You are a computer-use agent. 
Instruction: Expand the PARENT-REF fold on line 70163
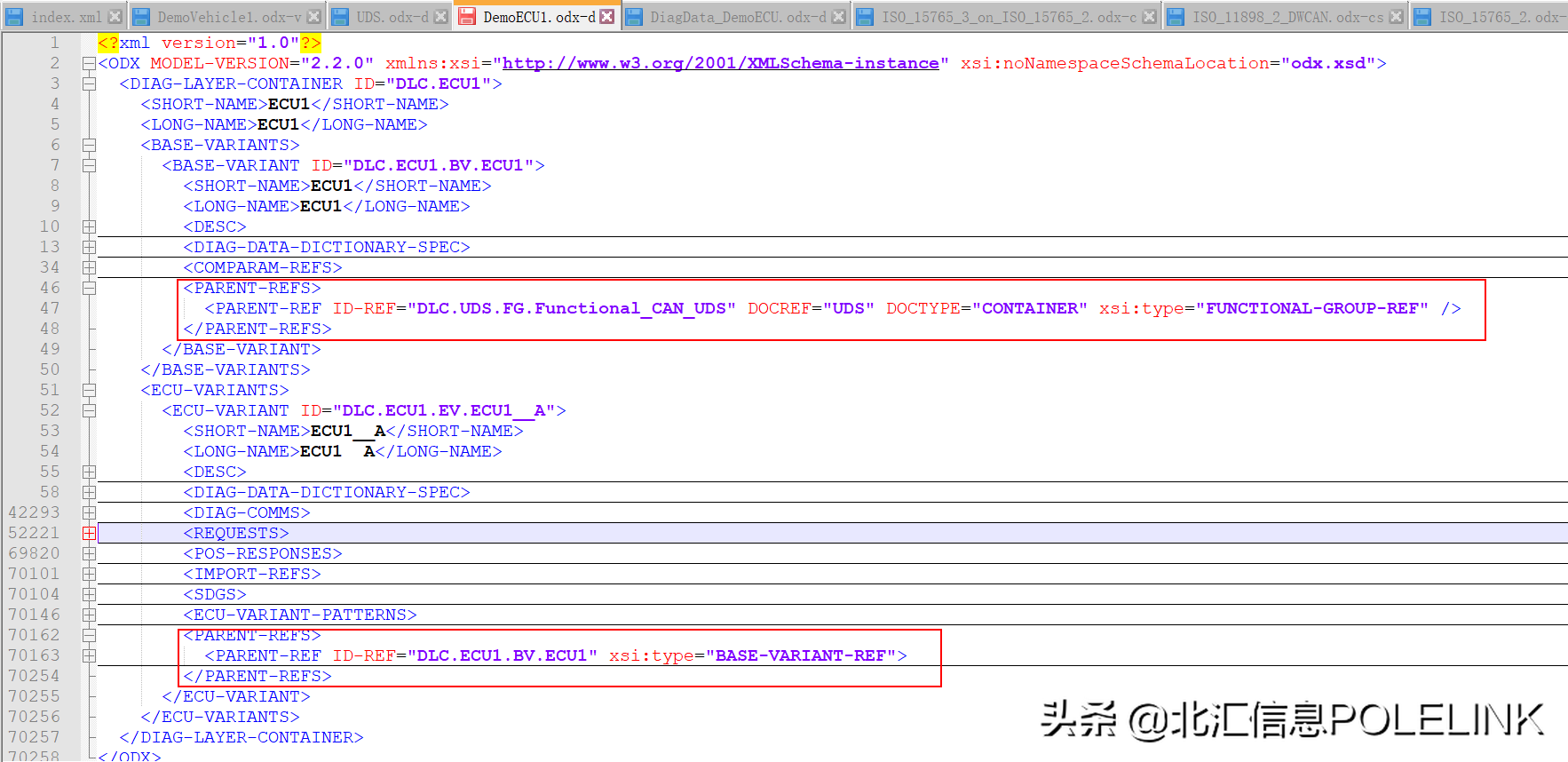click(89, 655)
